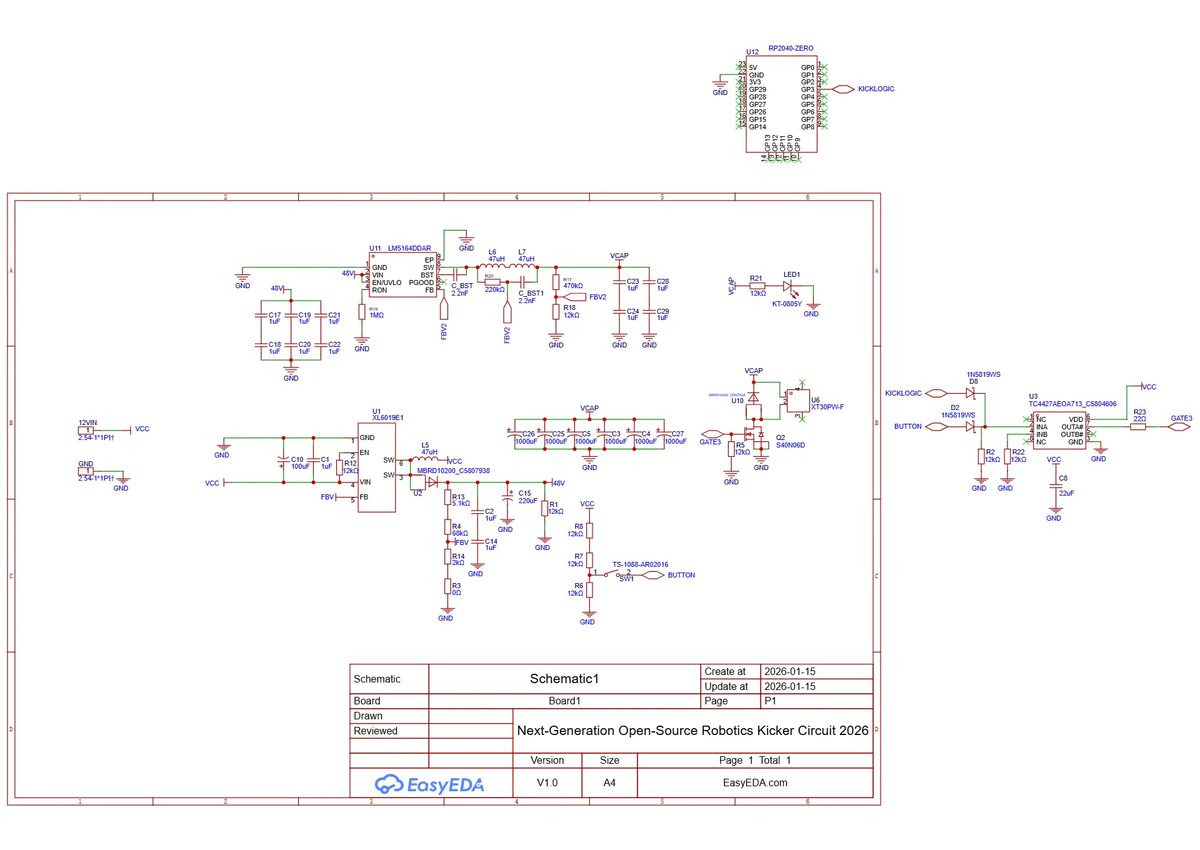Click the V1.0 version value
1200x850 pixels.
[547, 782]
